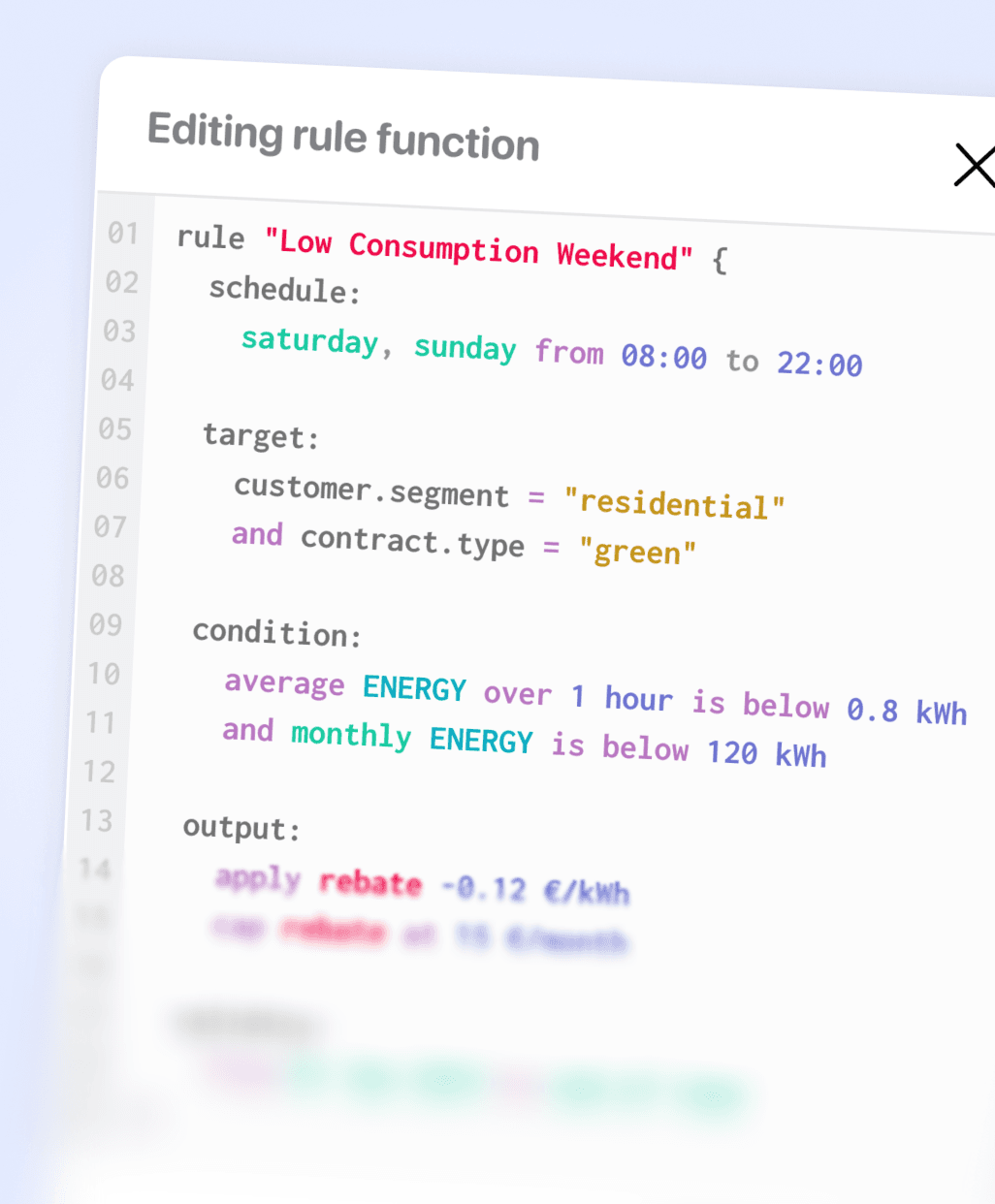Click line number 09 in gutter
Screen dimensions: 995x1204
click(106, 624)
